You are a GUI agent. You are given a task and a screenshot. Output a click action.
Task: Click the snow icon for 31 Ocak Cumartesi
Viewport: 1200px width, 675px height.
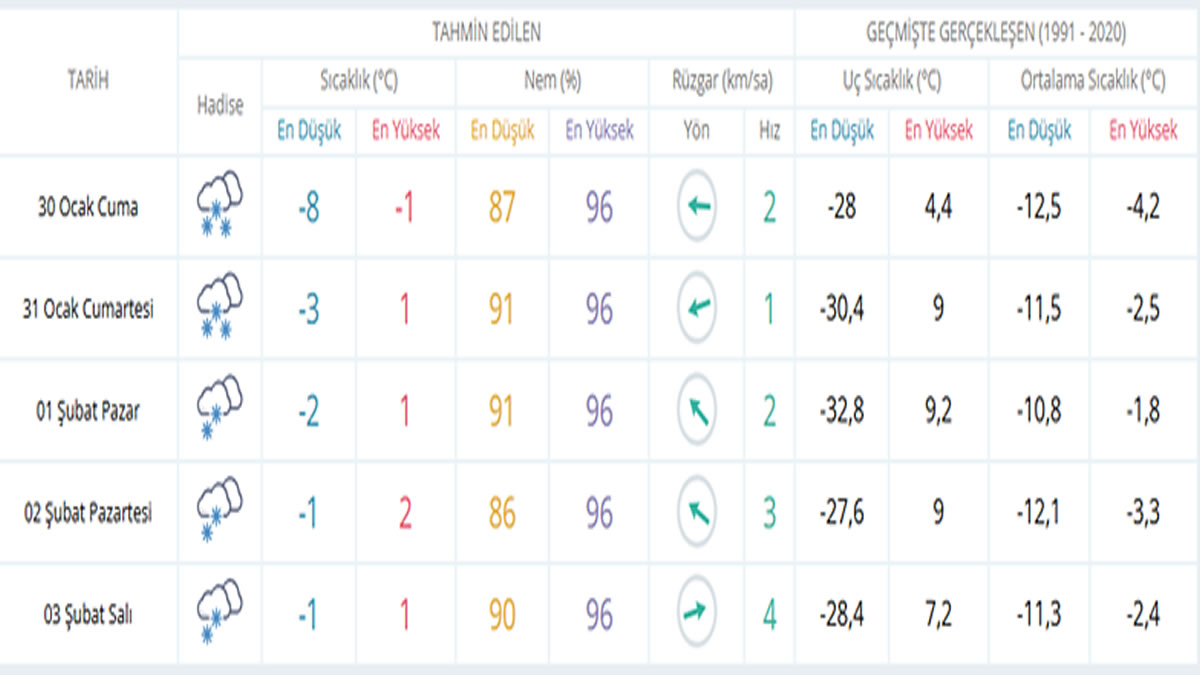220,309
